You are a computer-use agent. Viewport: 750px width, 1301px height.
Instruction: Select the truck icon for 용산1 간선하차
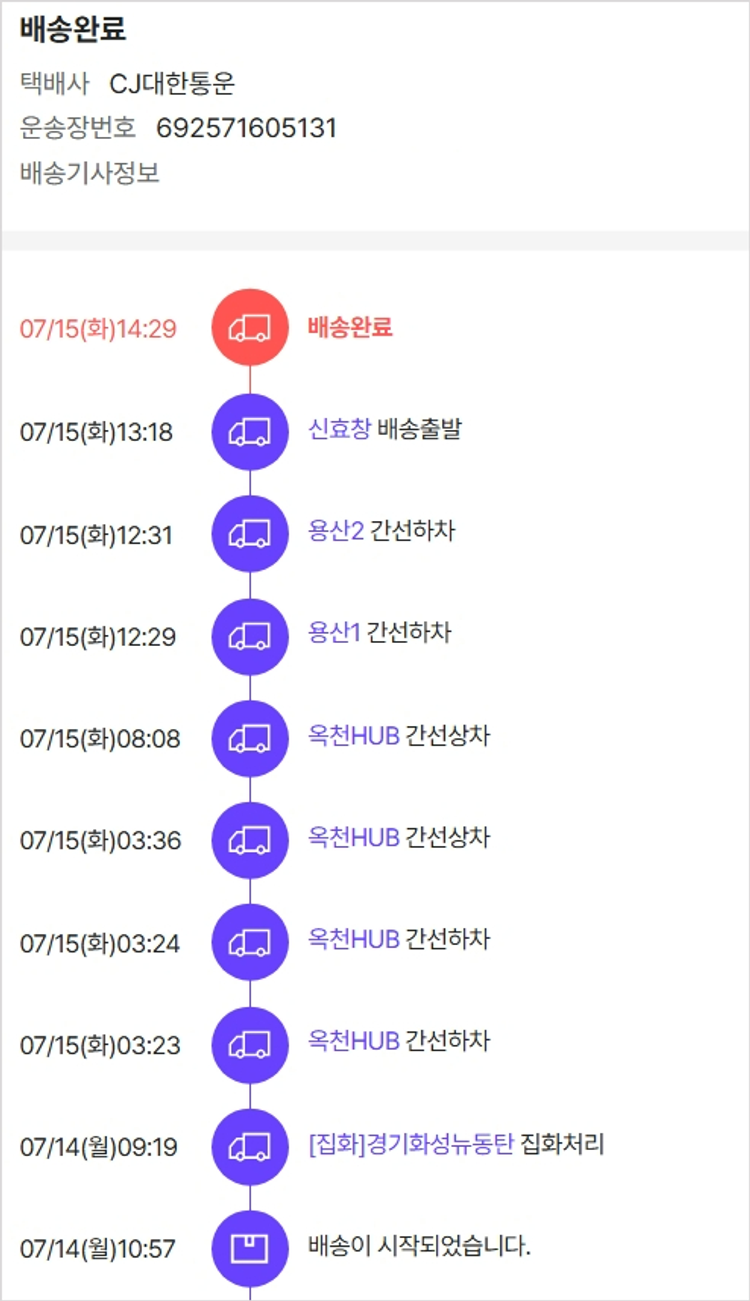[250, 636]
